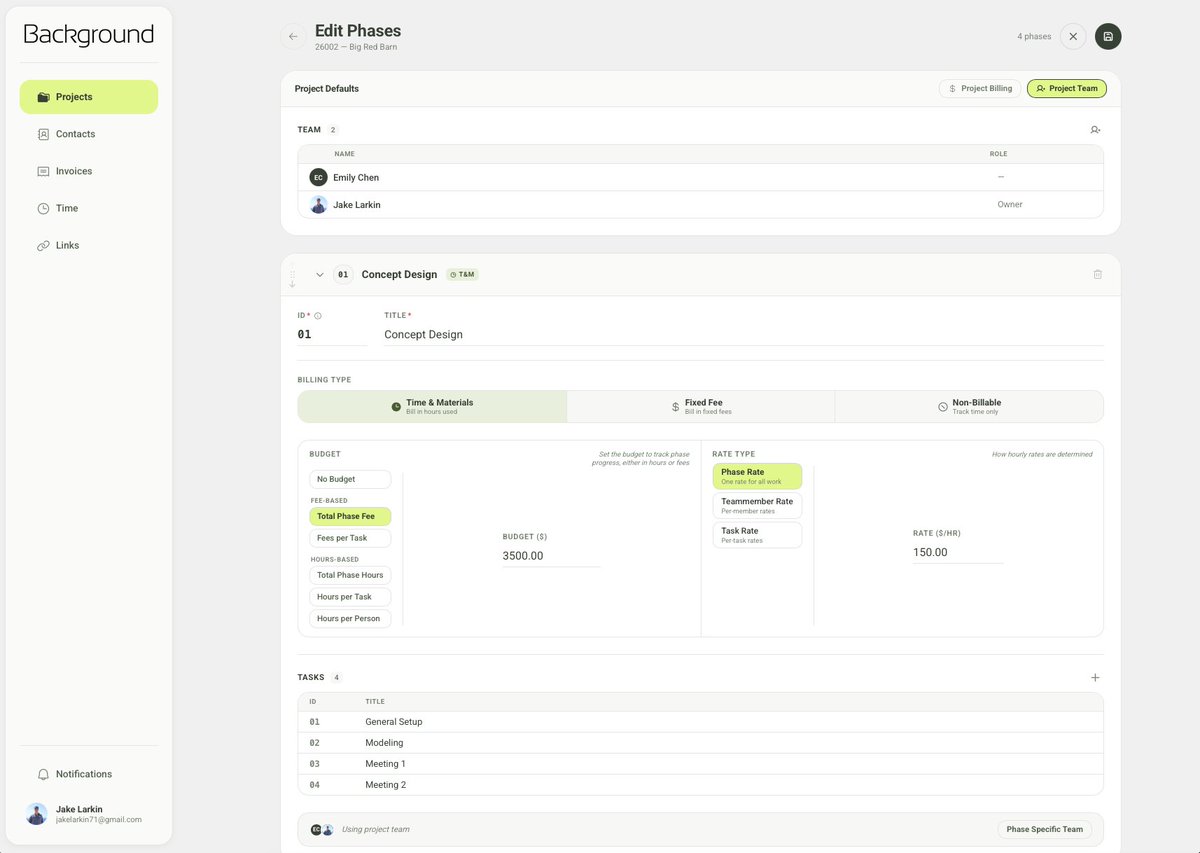Click Jake Larkin's avatar in the team table
The width and height of the screenshot is (1200, 853).
318,204
